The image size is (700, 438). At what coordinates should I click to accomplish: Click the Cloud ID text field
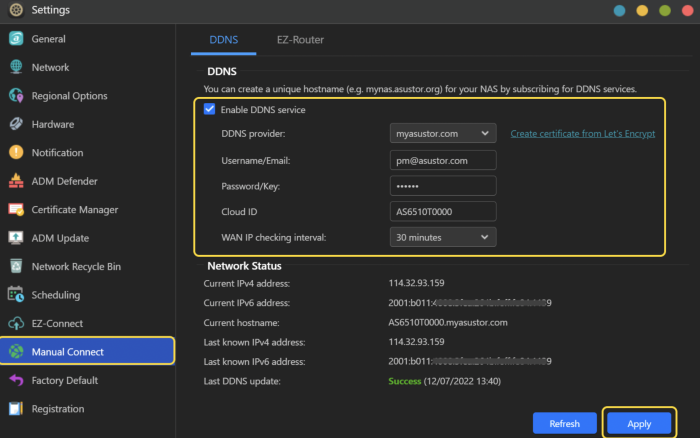pos(442,211)
